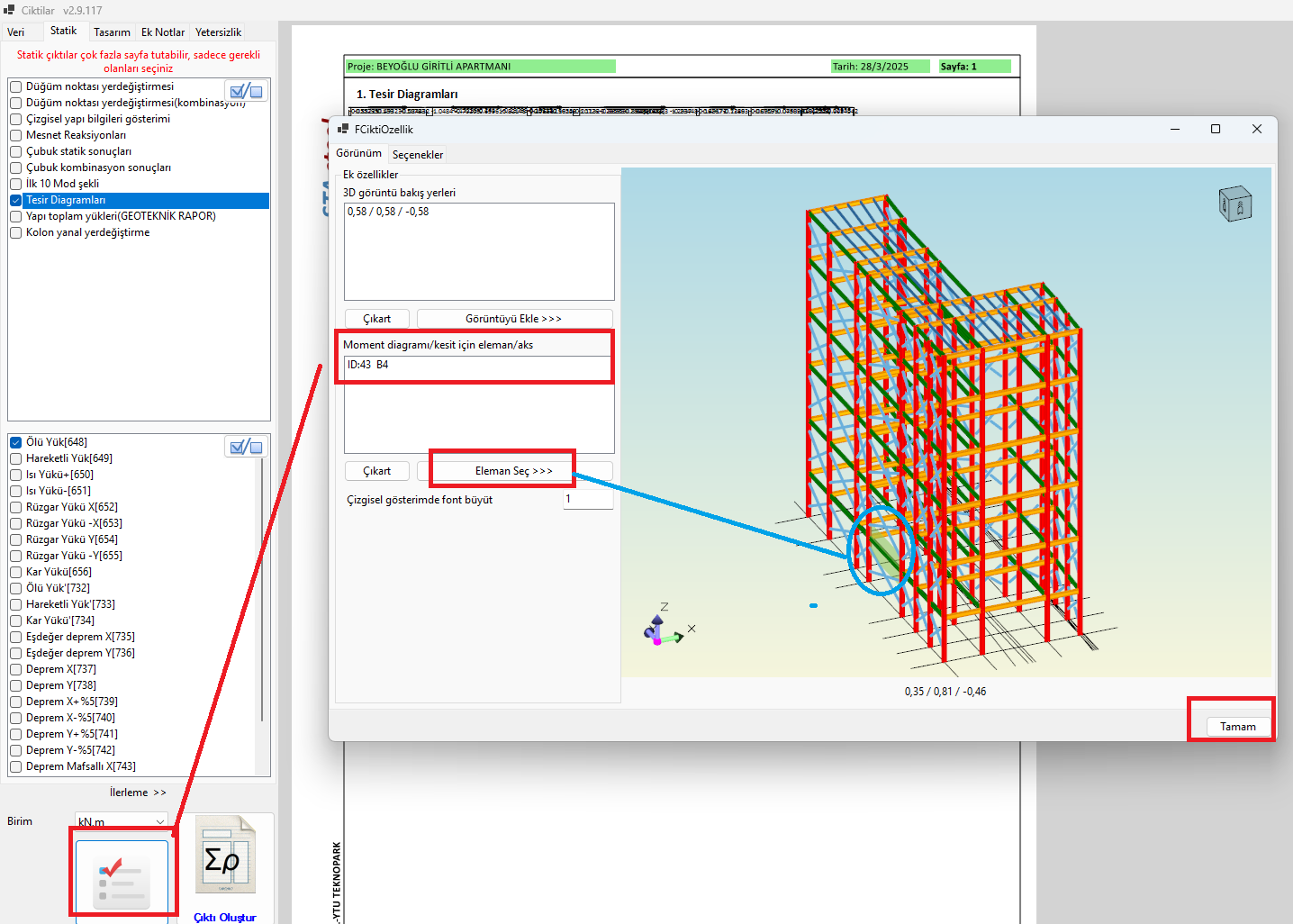Image resolution: width=1293 pixels, height=924 pixels.
Task: Click the FCiktiOzellik window title icon
Action: click(343, 130)
